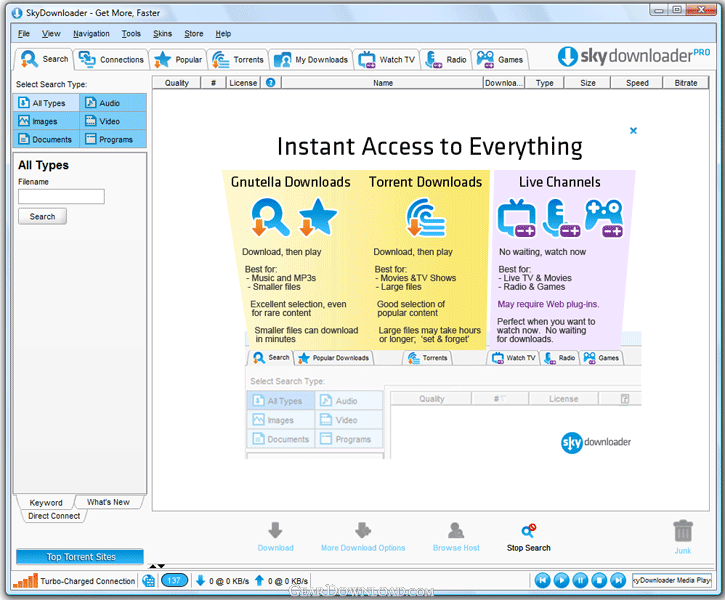
Task: Select Audio search type
Action: point(113,103)
